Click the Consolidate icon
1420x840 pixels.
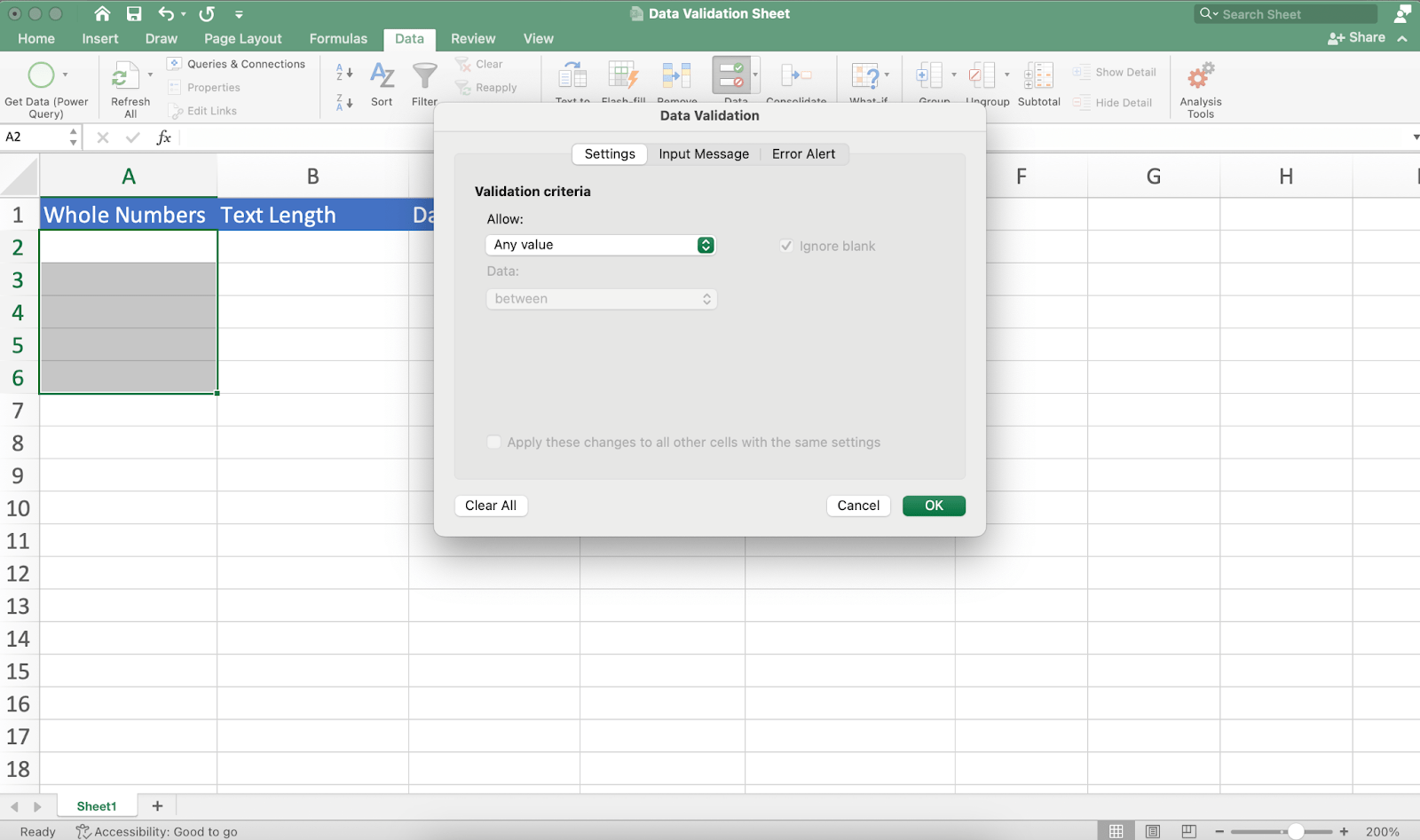click(x=796, y=80)
